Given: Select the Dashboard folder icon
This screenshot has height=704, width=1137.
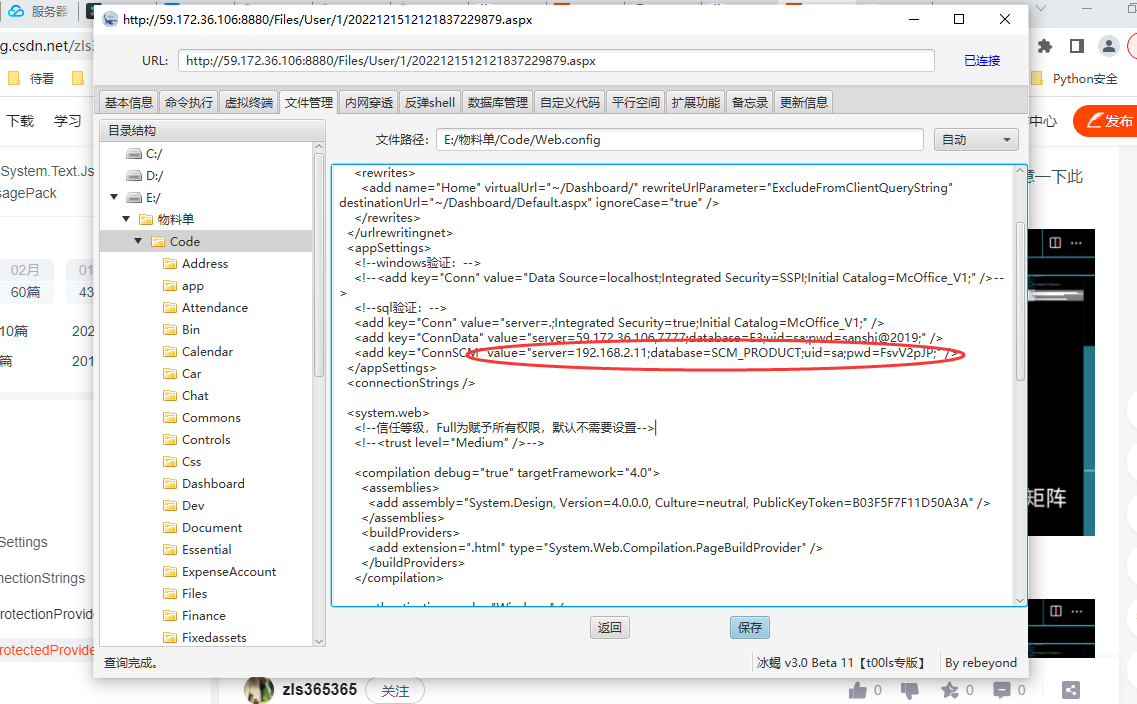Looking at the screenshot, I should [x=170, y=484].
